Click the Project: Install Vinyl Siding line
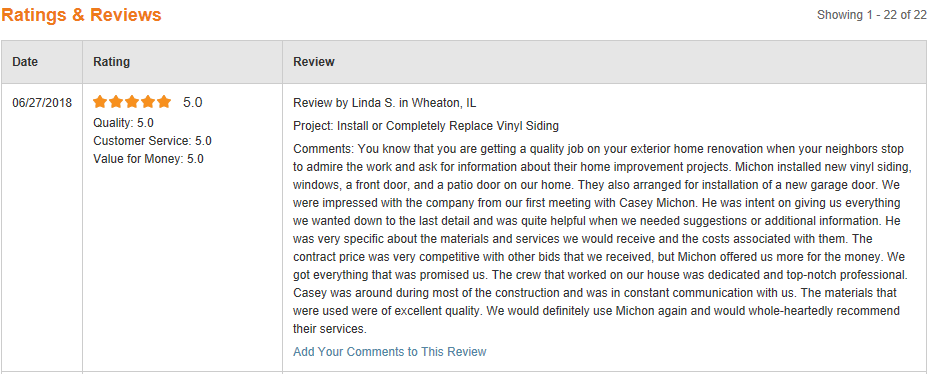The width and height of the screenshot is (943, 374). 426,126
